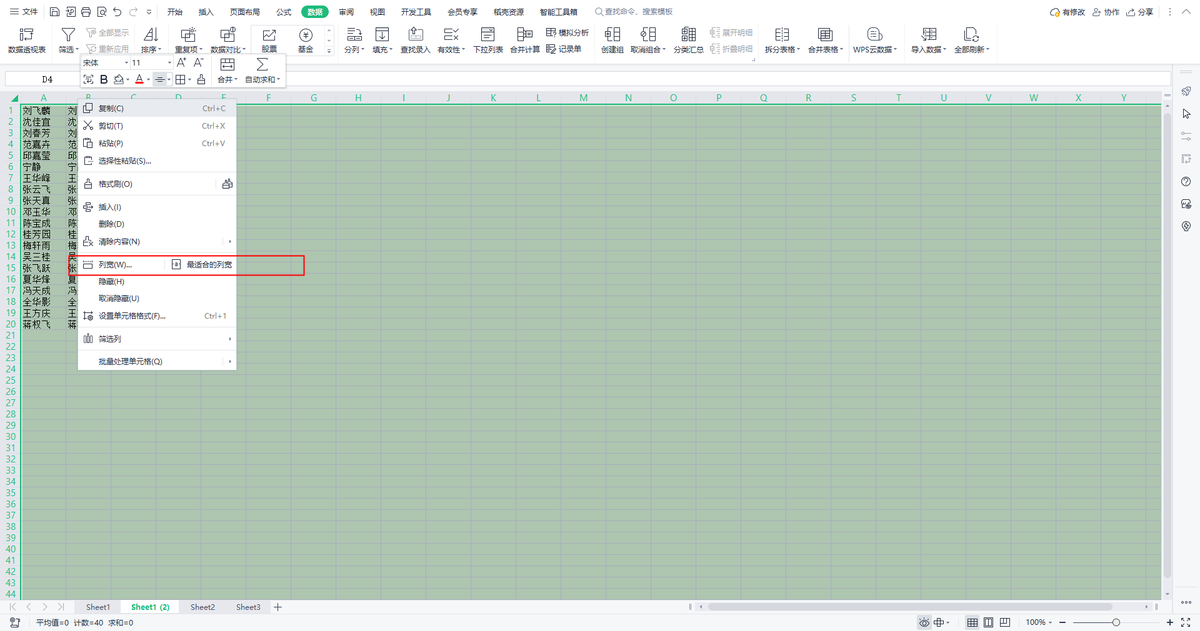
Task: Open WPS云数据 cloud data
Action: point(875,41)
